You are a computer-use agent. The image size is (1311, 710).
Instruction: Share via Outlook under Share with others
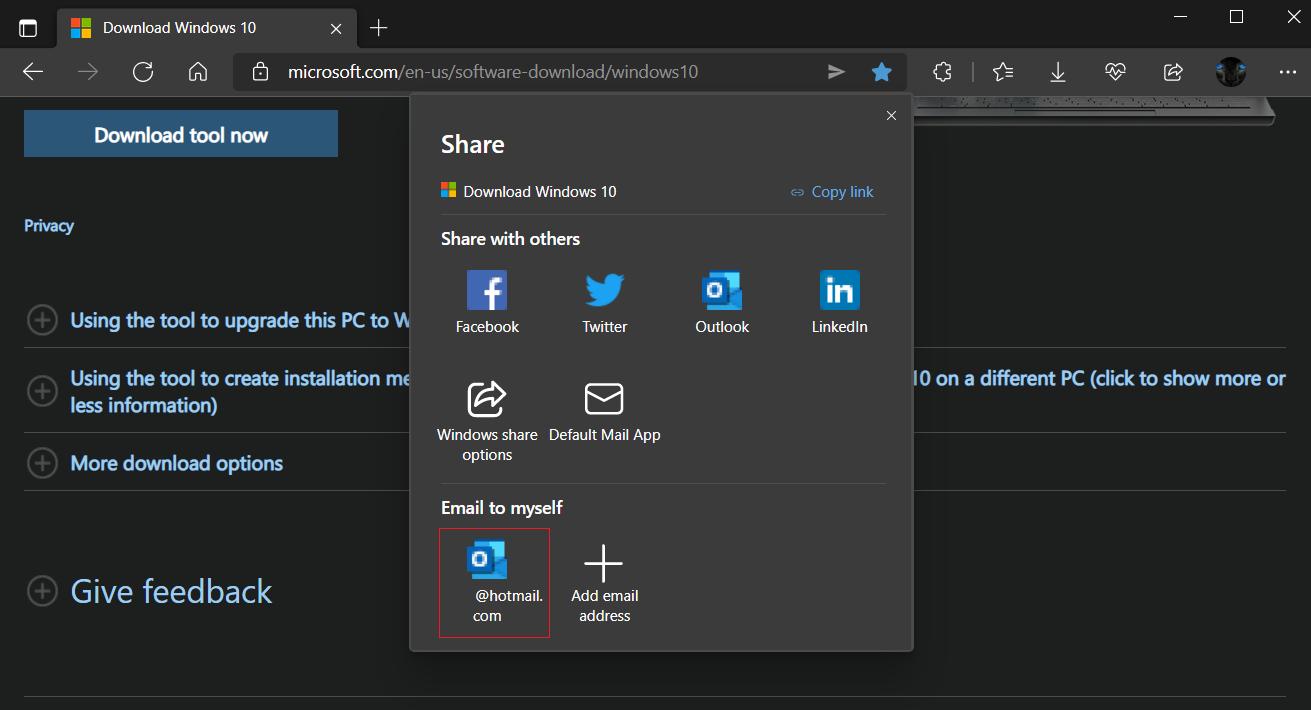(x=722, y=302)
